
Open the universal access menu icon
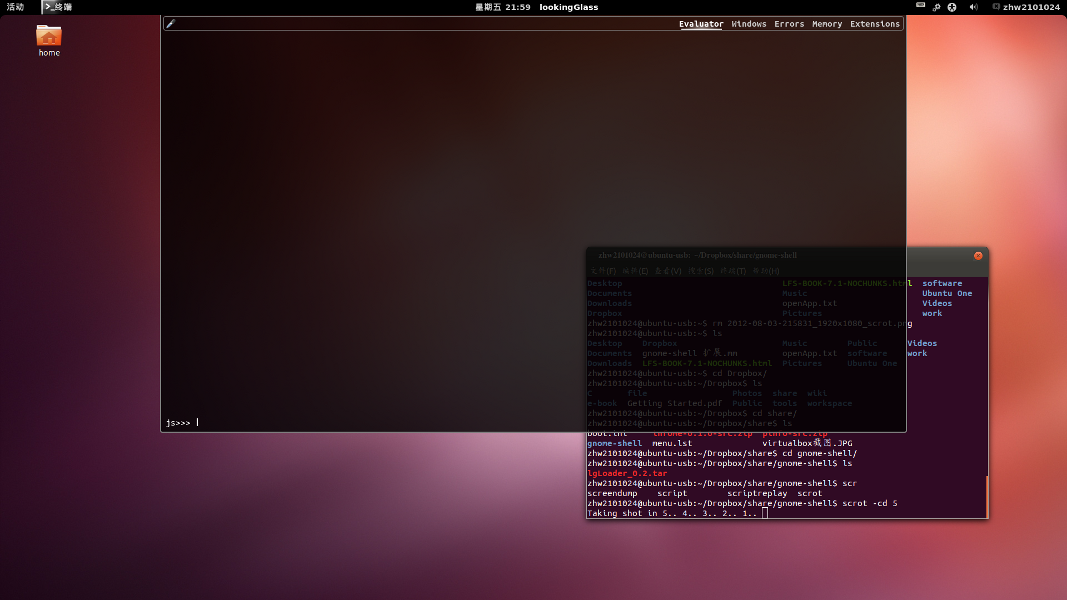tap(952, 7)
